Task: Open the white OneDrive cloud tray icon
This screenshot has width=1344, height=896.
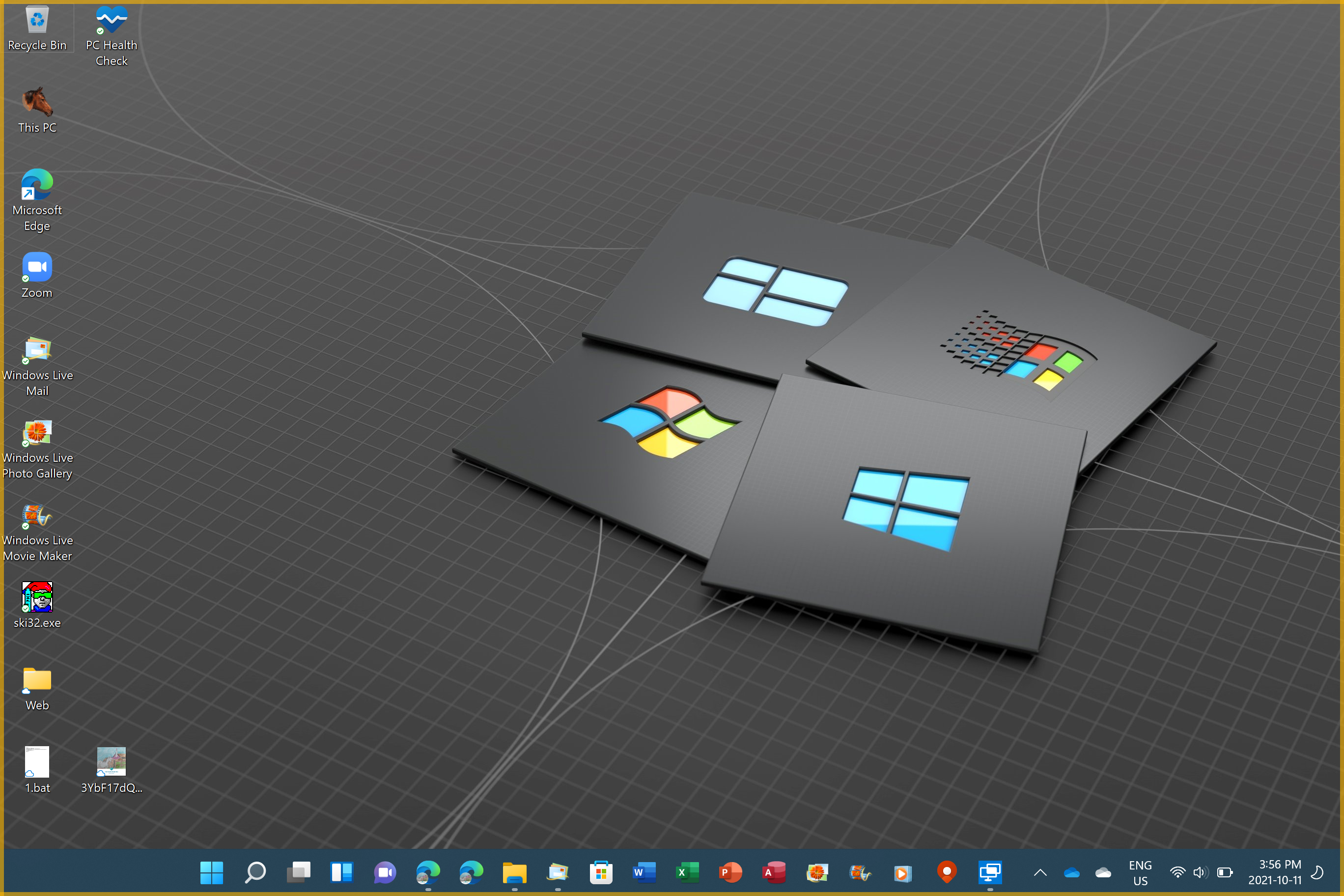Action: pos(1103,872)
